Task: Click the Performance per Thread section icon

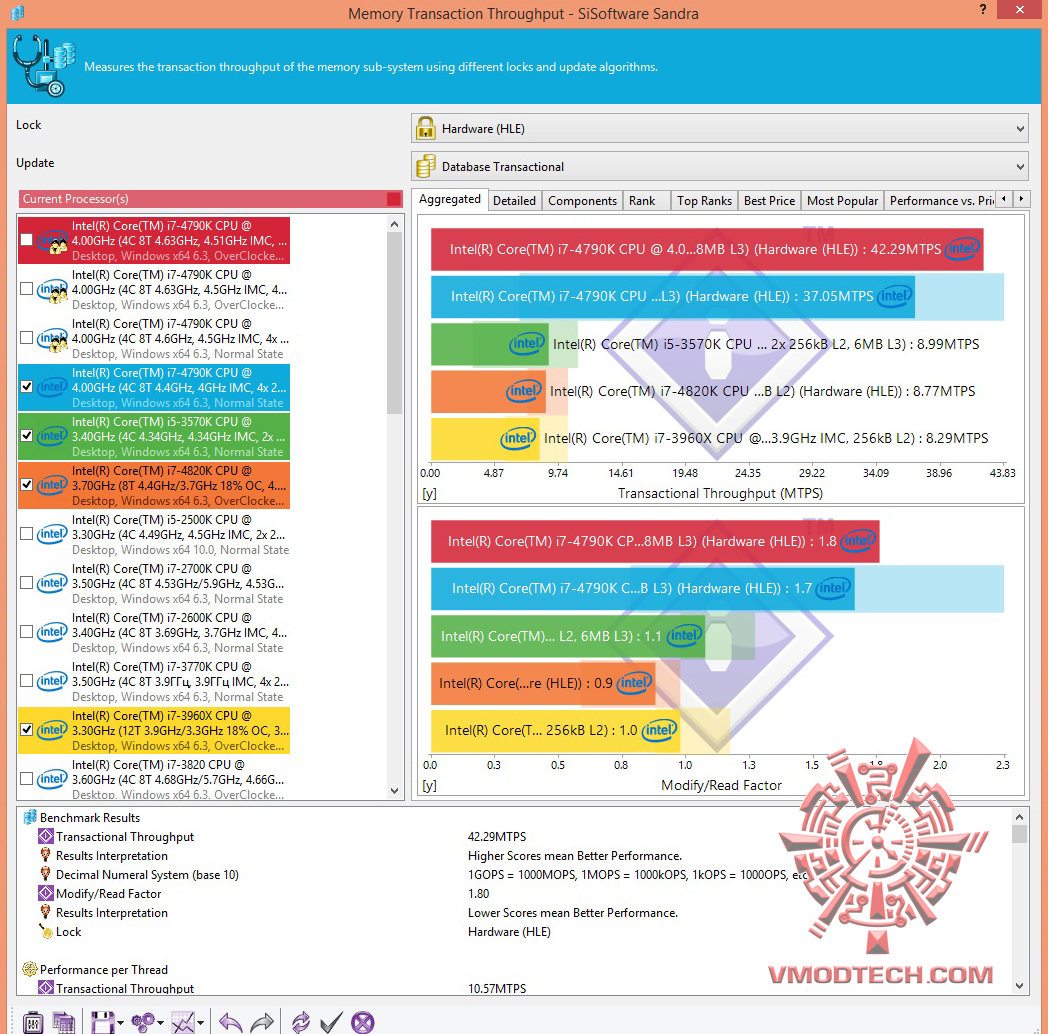Action: (x=29, y=968)
